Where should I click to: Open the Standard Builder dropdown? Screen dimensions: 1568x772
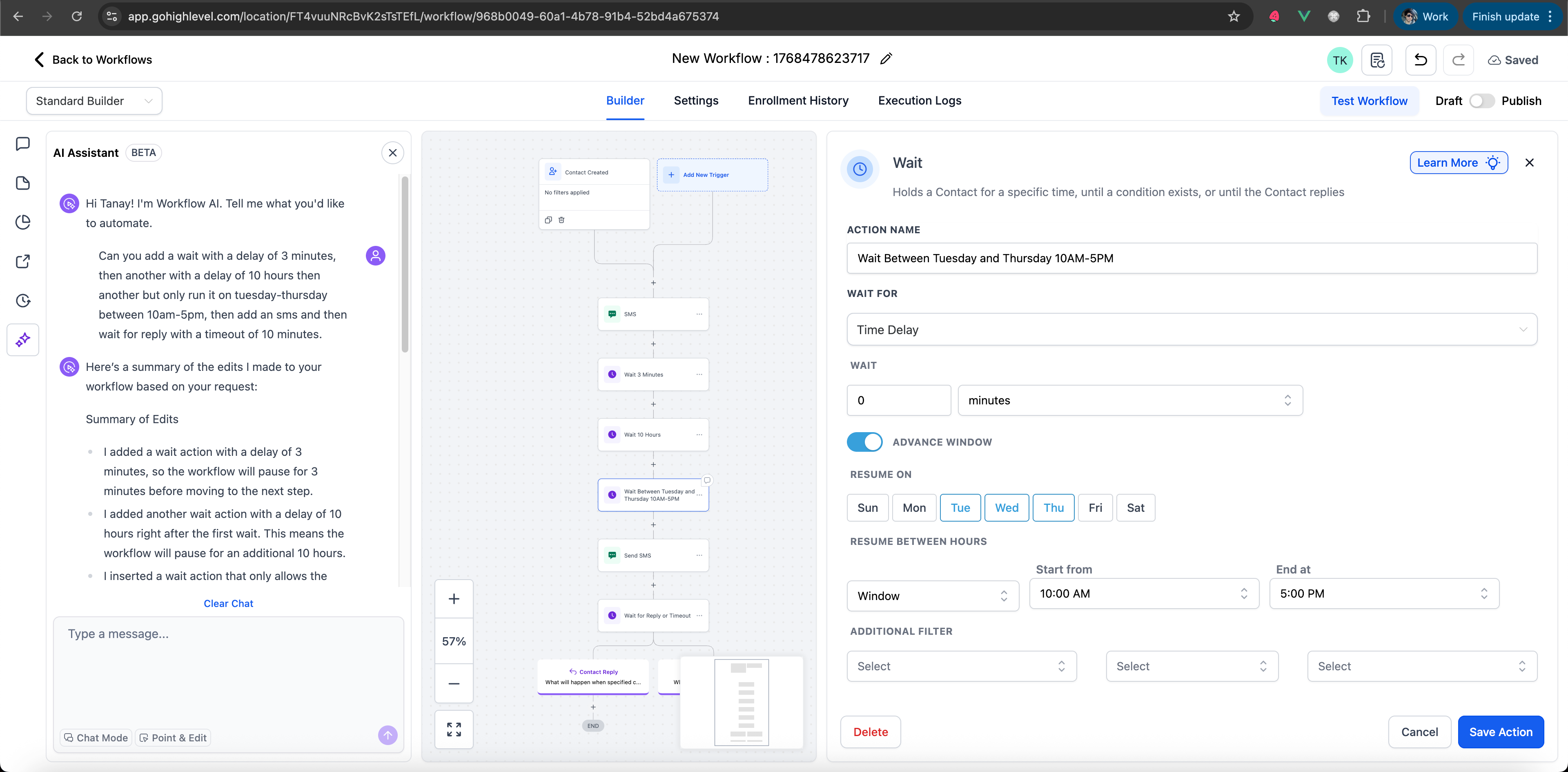pos(94,101)
